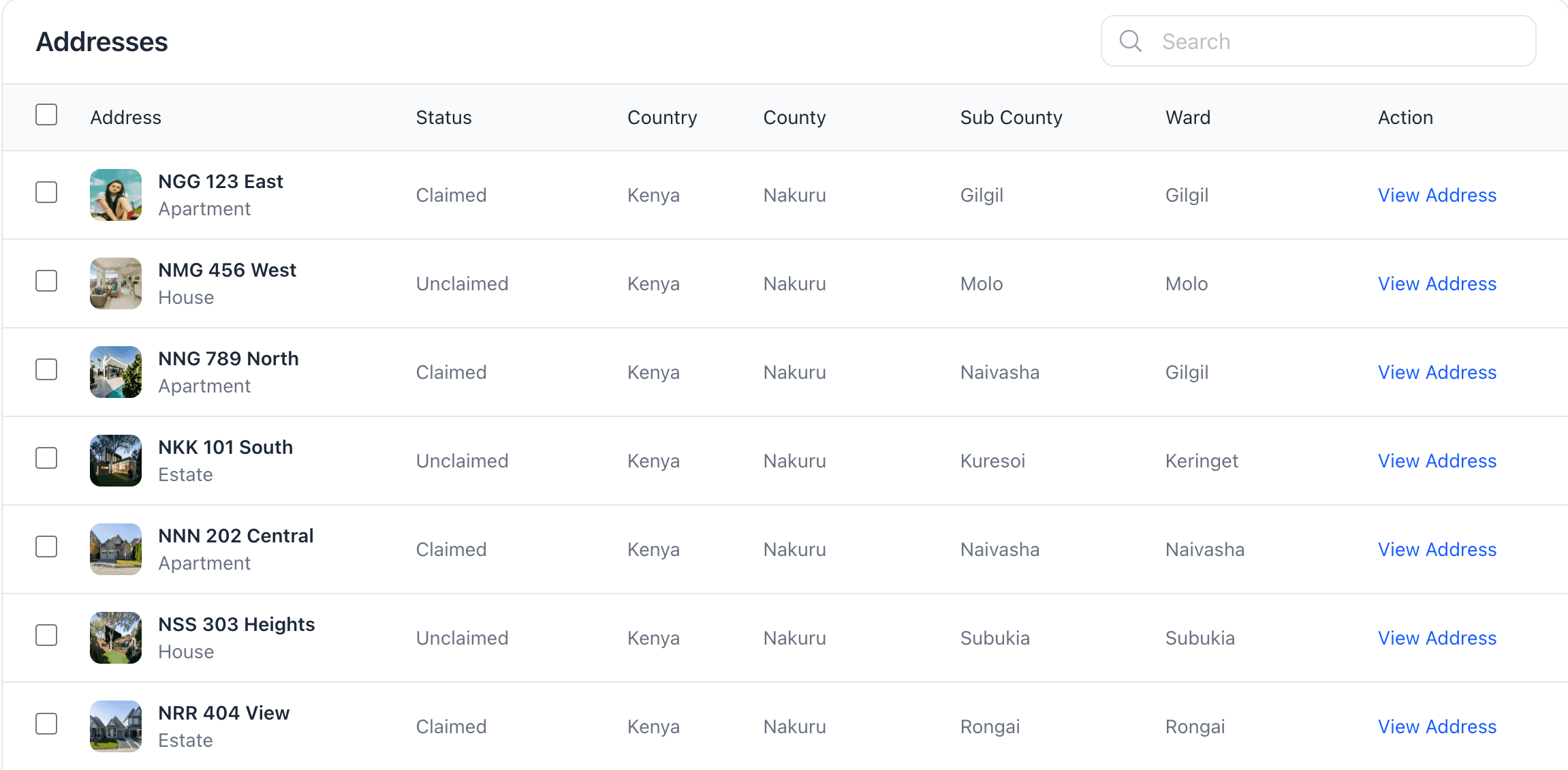Viewport: 1568px width, 770px height.
Task: Open thumbnail image for NSS 303 Heights
Action: point(116,638)
